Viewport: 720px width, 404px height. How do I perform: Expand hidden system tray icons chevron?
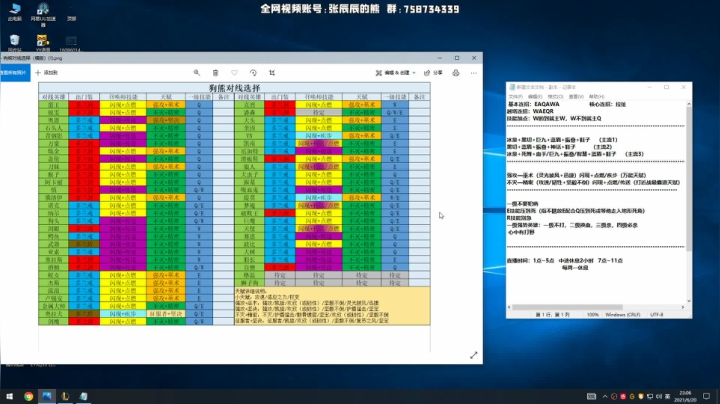(x=605, y=396)
